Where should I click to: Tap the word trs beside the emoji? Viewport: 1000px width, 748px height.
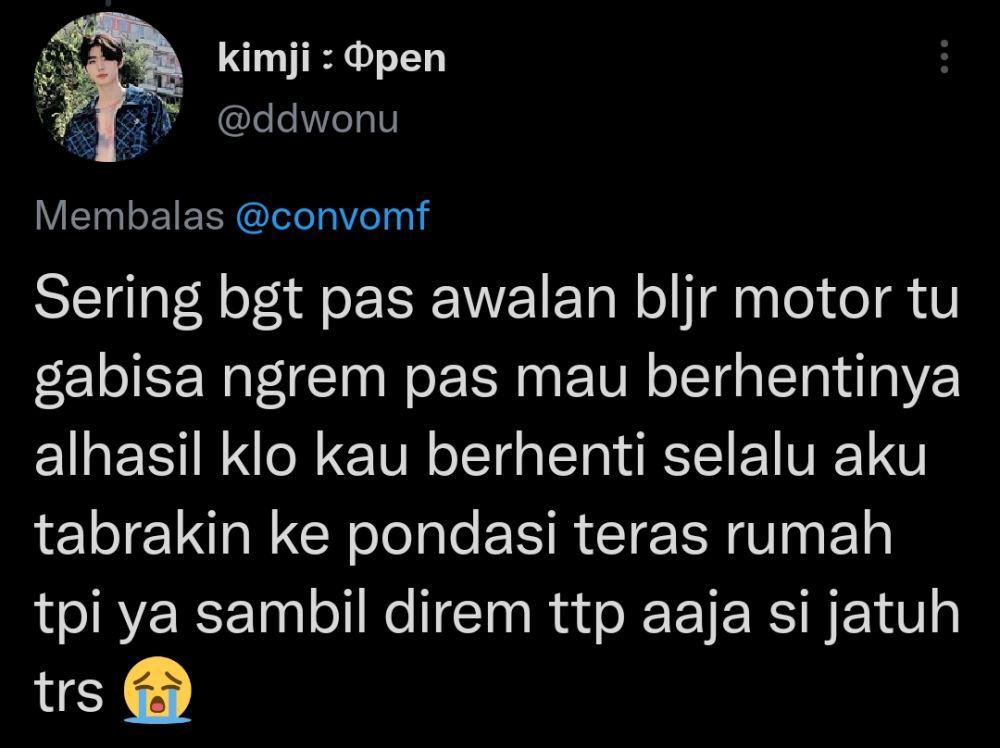coord(68,693)
